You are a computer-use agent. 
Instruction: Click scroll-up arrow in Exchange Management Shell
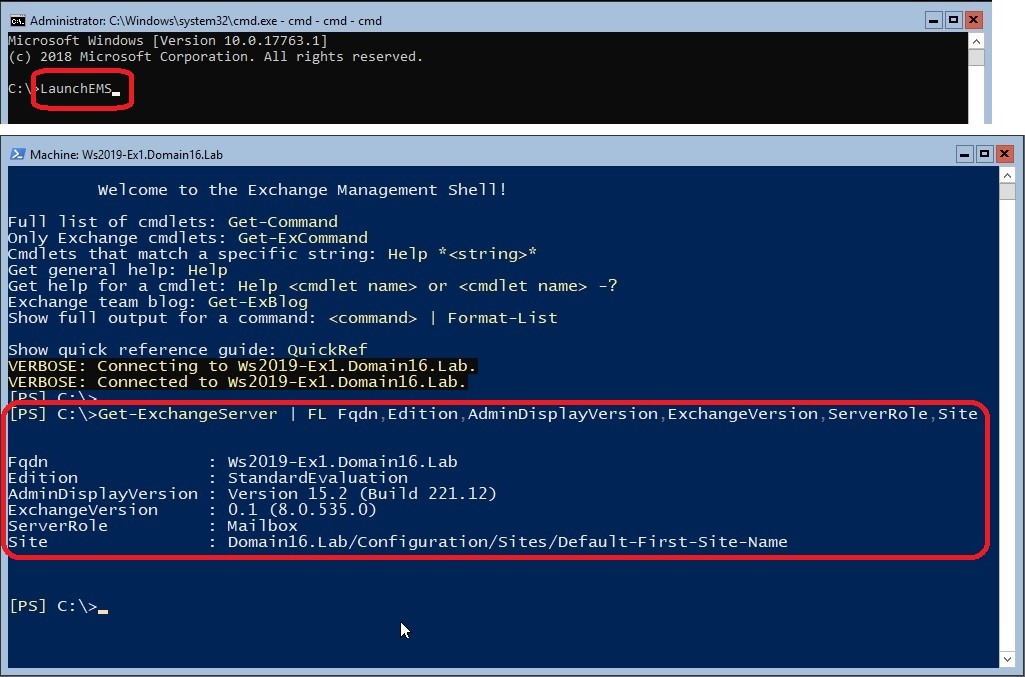click(1007, 175)
